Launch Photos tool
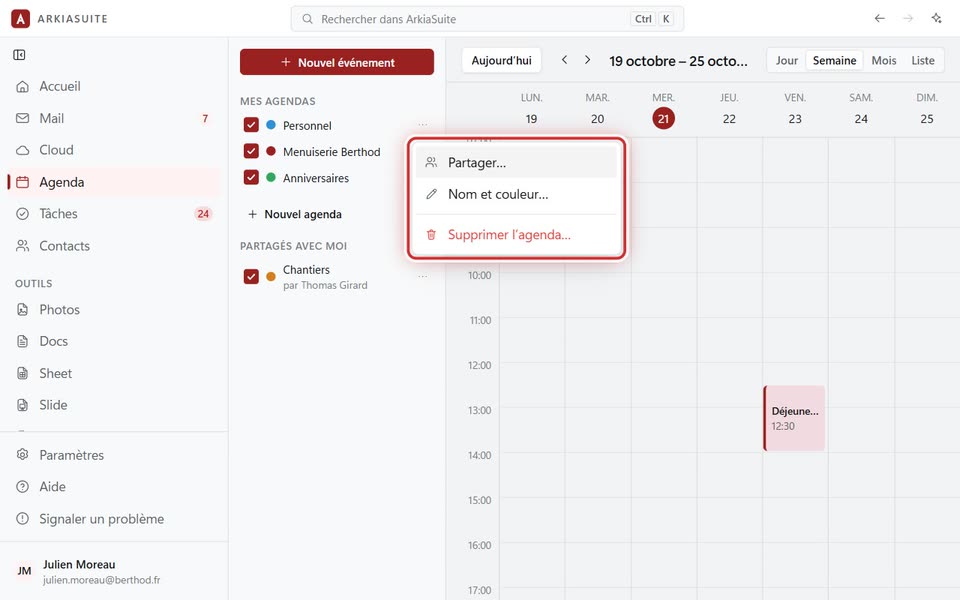Screen dimensions: 960x600 click(114, 309)
